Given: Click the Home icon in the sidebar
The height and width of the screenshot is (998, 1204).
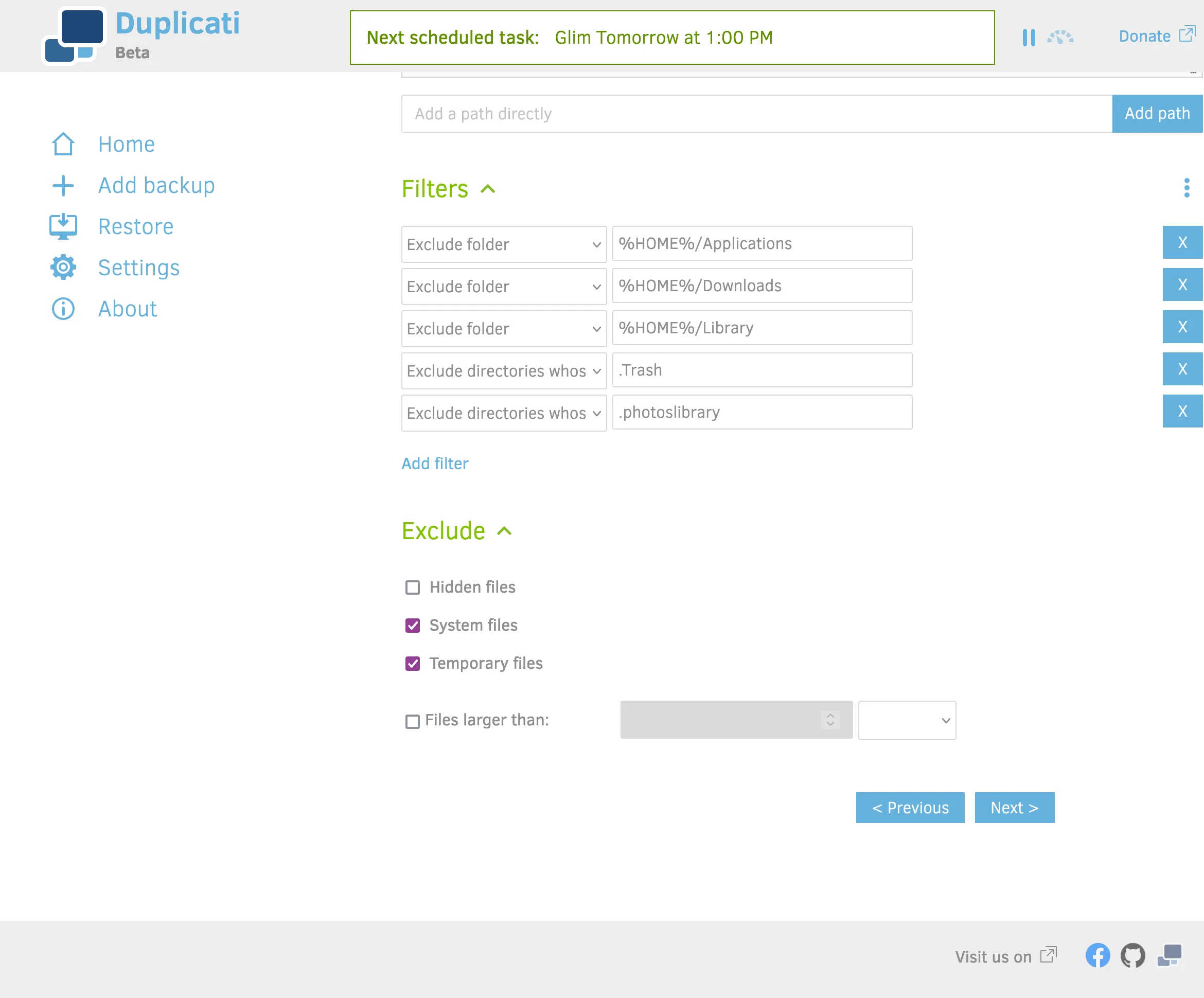Looking at the screenshot, I should [63, 145].
